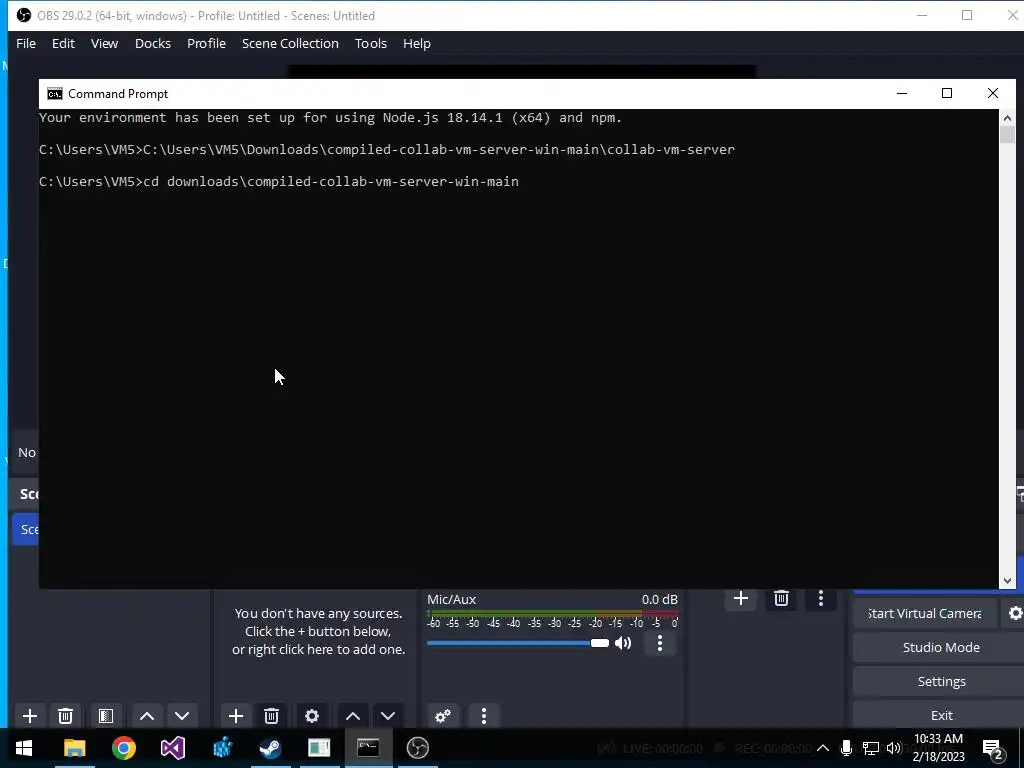Open the notification center icon
The height and width of the screenshot is (768, 1024).
pyautogui.click(x=993, y=748)
